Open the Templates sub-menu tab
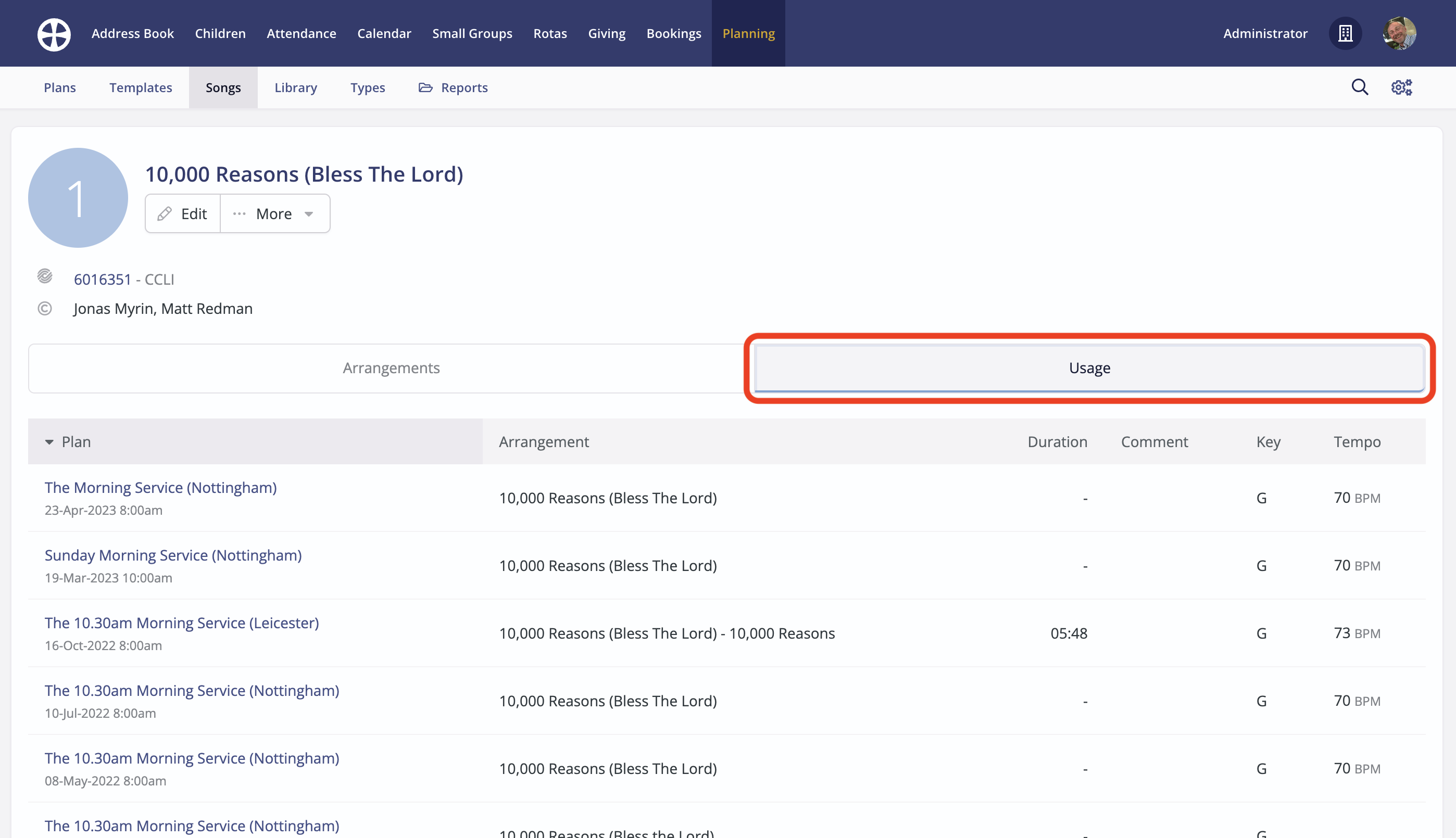Screen dimensions: 1456x838 point(141,87)
